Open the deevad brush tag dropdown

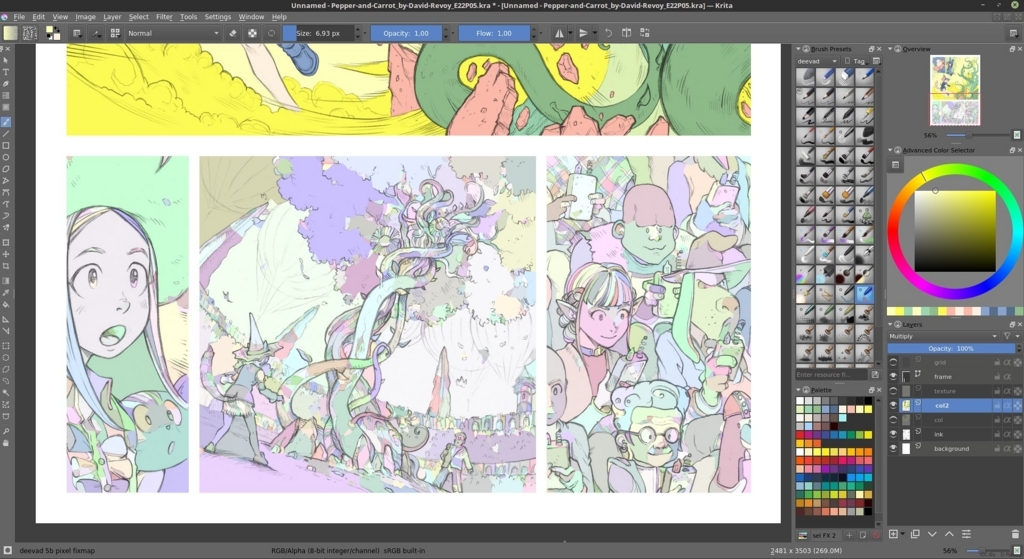pos(816,61)
